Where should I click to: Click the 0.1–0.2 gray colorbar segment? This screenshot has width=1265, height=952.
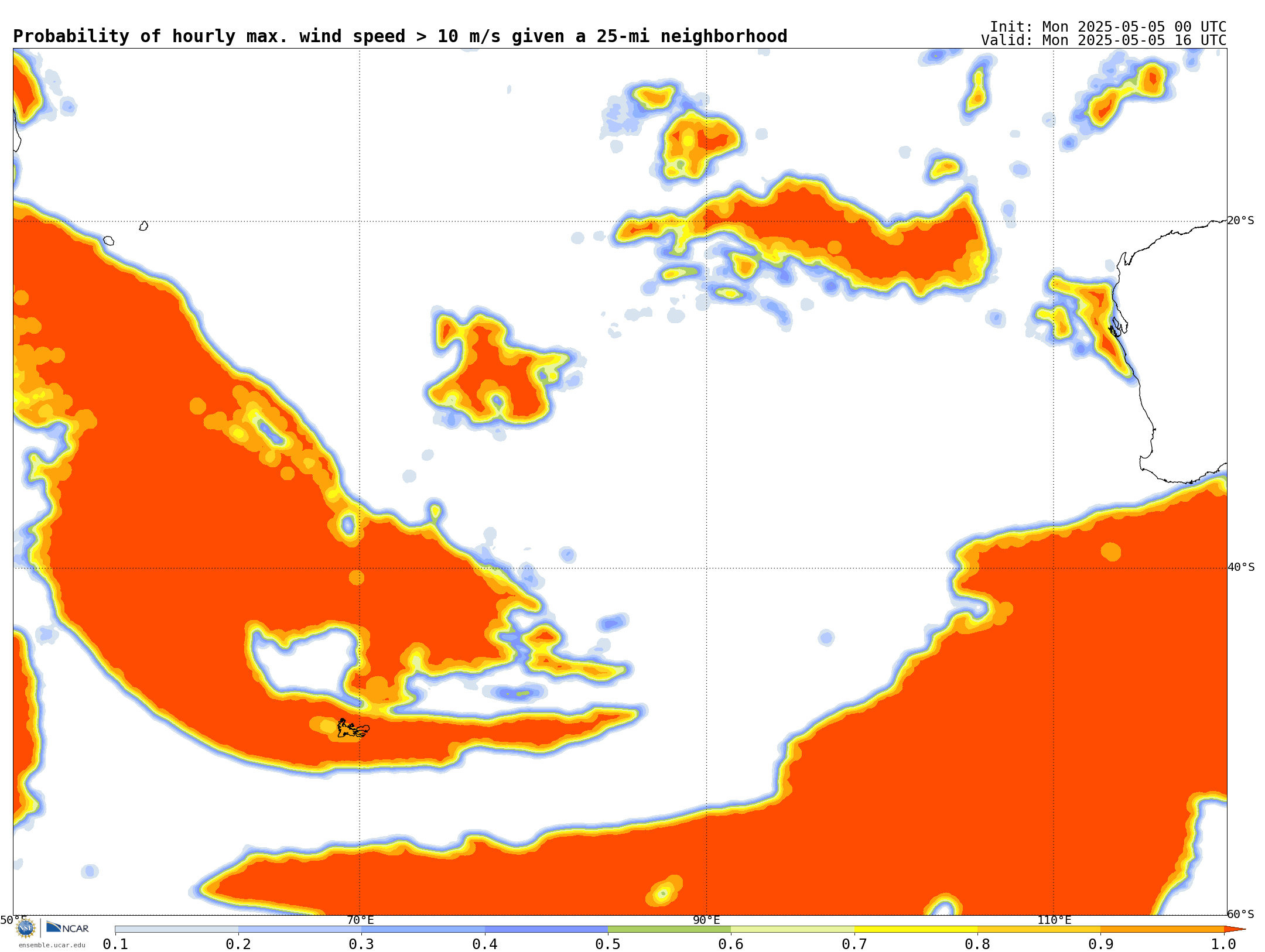[177, 929]
